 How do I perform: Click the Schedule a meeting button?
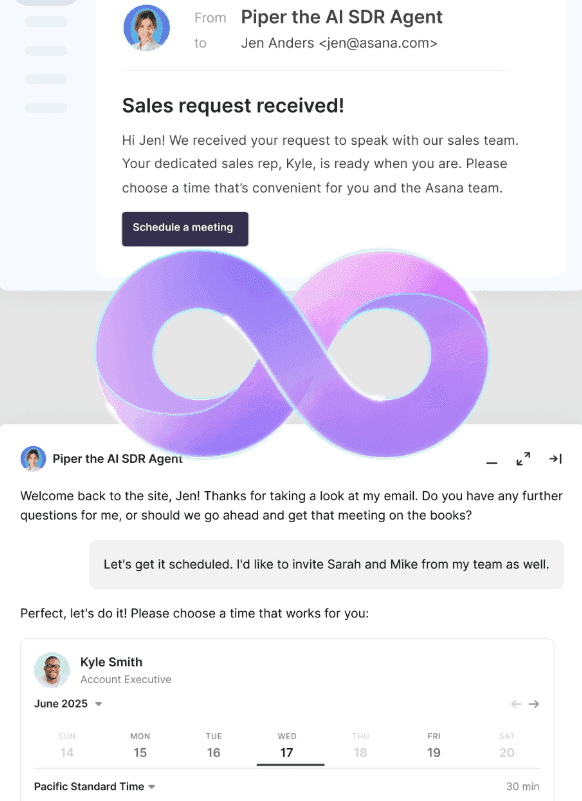[185, 229]
